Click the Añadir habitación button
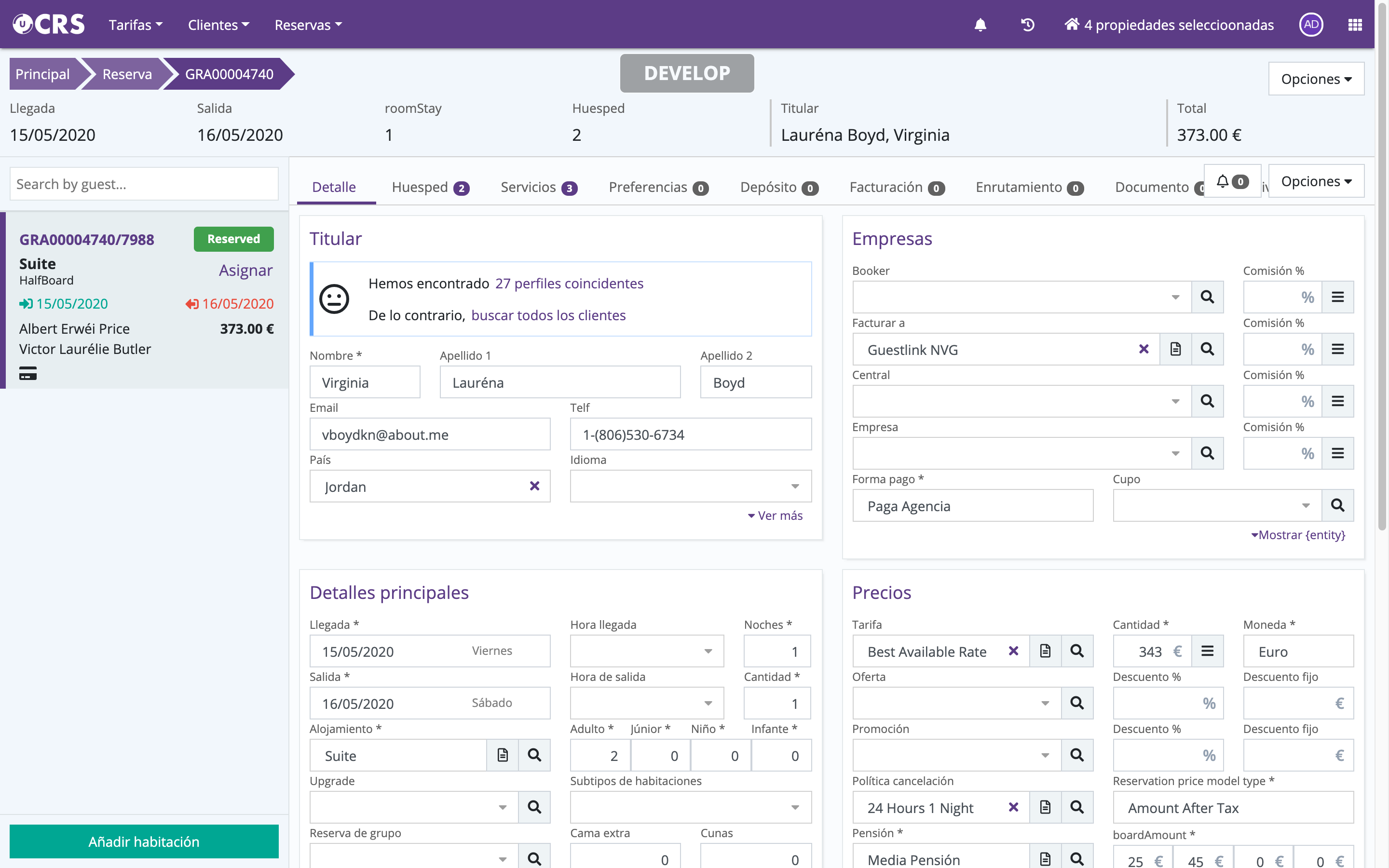1389x868 pixels. (144, 841)
